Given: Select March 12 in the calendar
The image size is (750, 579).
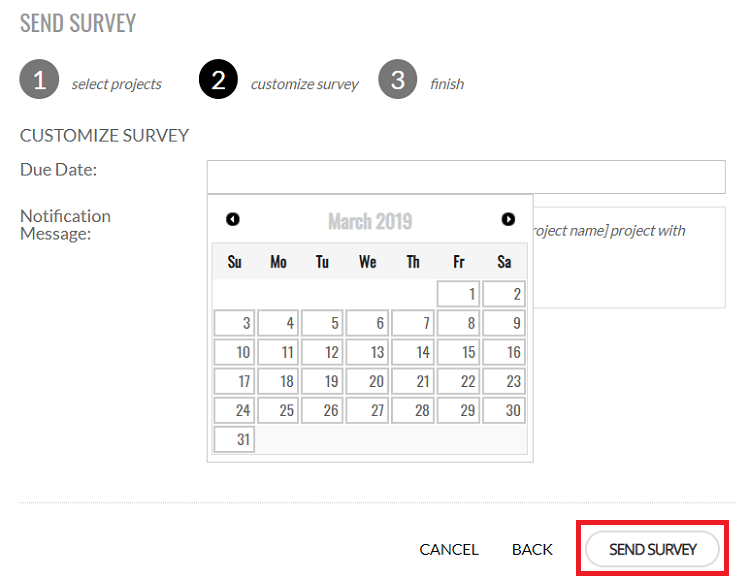Looking at the screenshot, I should [x=323, y=352].
